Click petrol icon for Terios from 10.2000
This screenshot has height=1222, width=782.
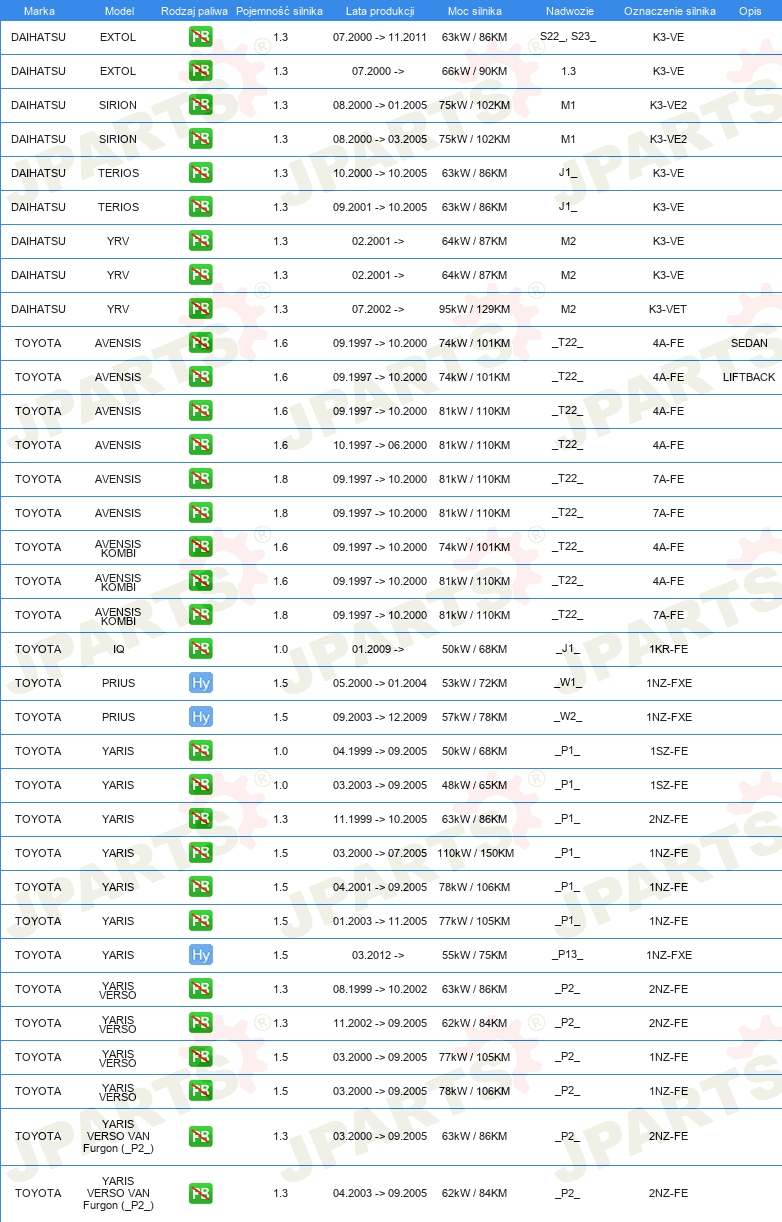tap(200, 173)
